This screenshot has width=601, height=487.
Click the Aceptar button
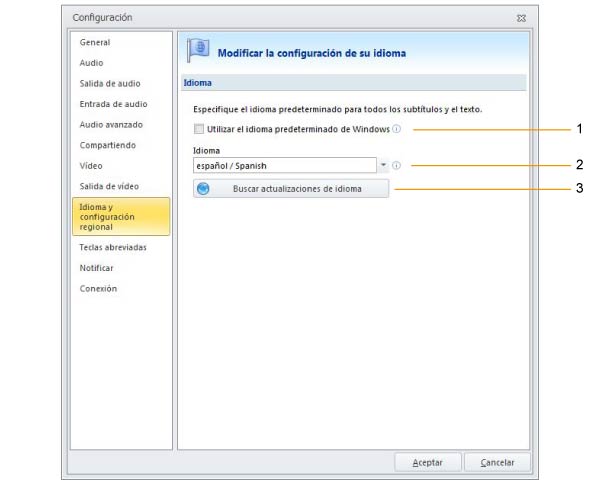427,463
